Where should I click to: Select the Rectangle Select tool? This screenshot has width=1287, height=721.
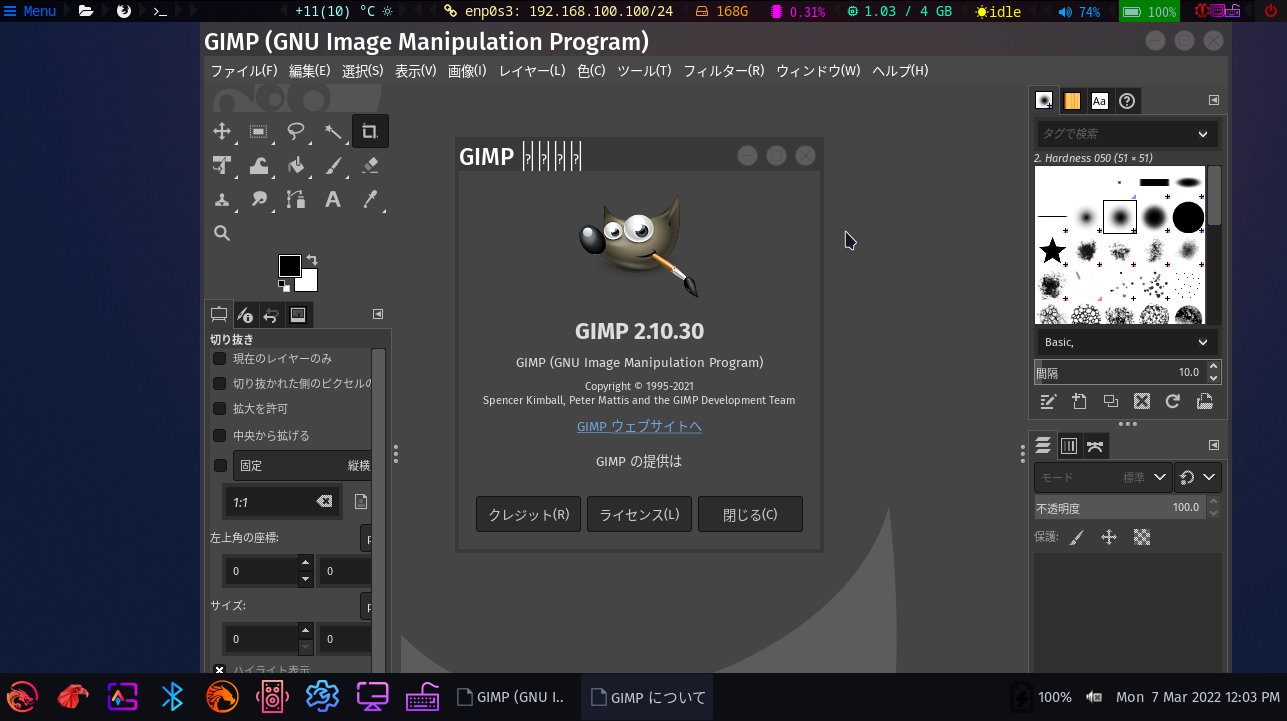tap(259, 131)
